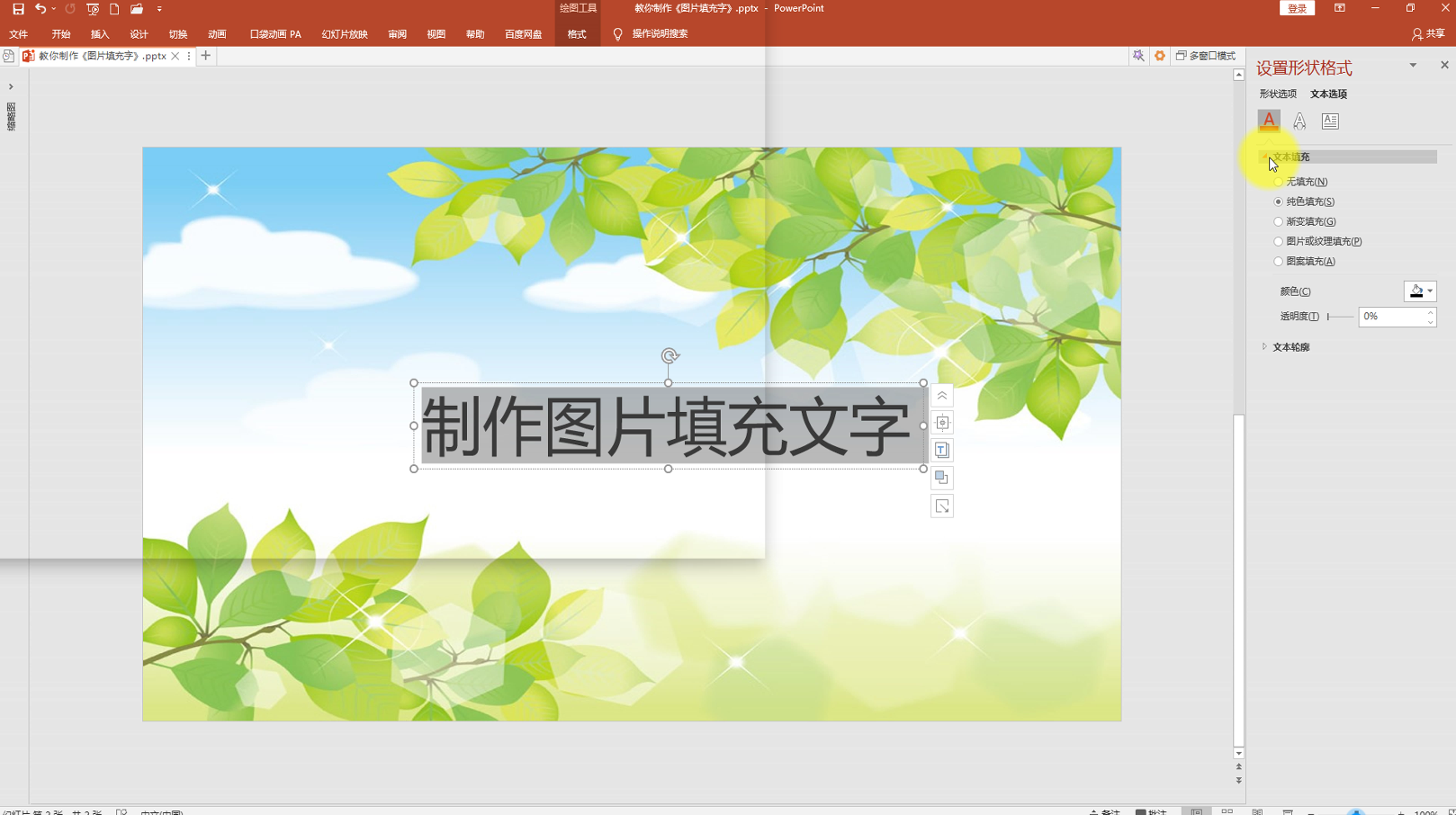
Task: Open the 百度网盘 tab
Action: click(523, 34)
